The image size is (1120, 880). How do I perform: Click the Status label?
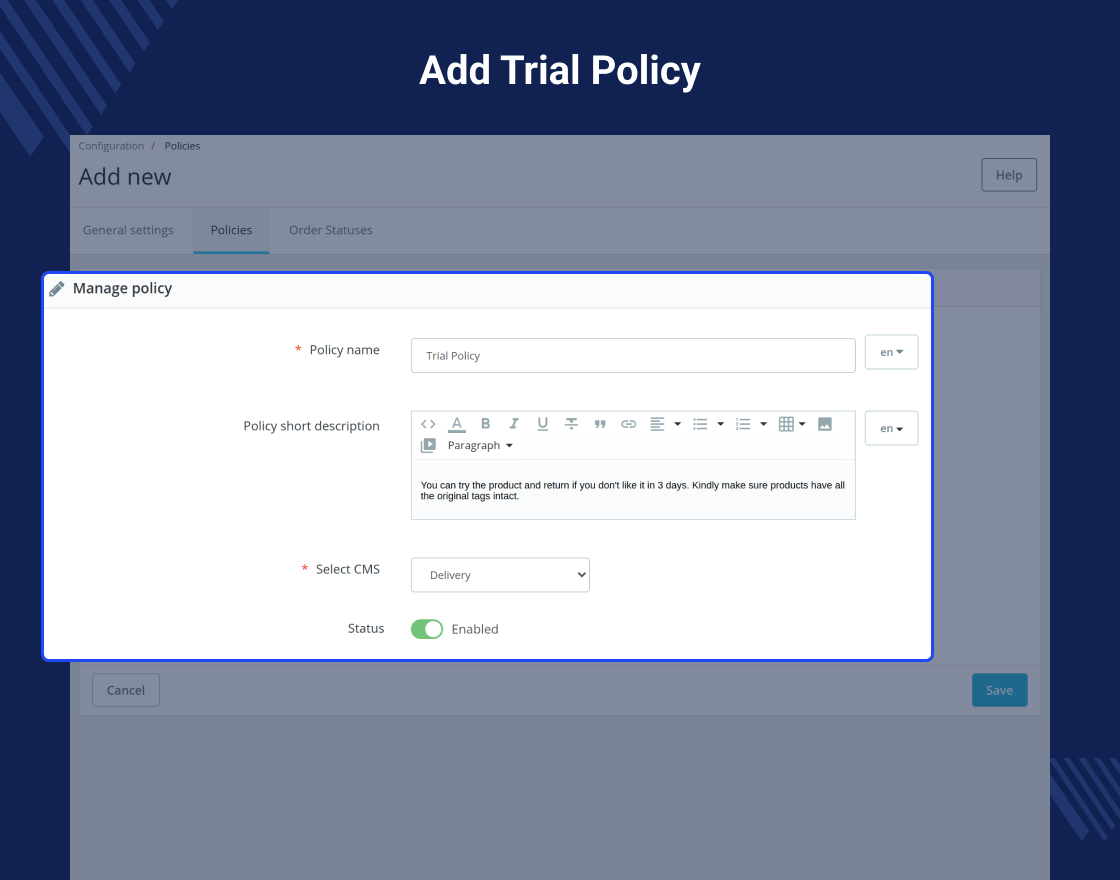[366, 629]
